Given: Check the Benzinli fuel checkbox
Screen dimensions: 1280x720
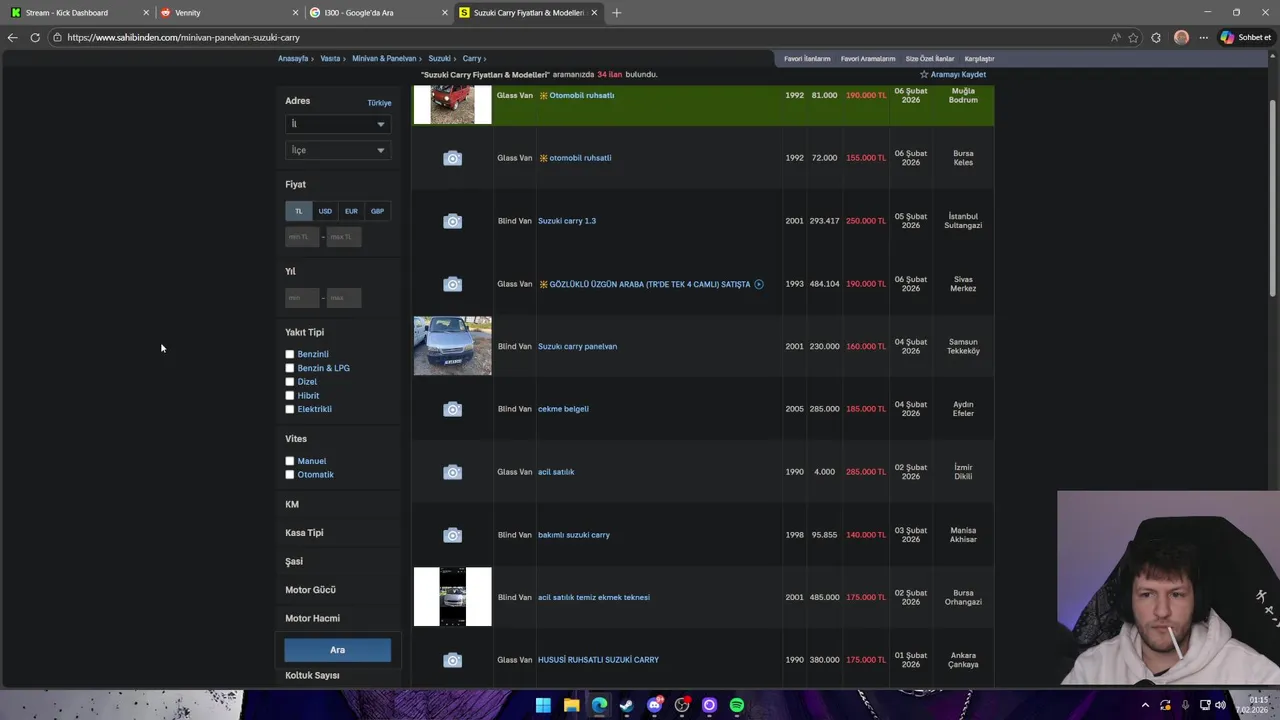Looking at the screenshot, I should point(290,354).
